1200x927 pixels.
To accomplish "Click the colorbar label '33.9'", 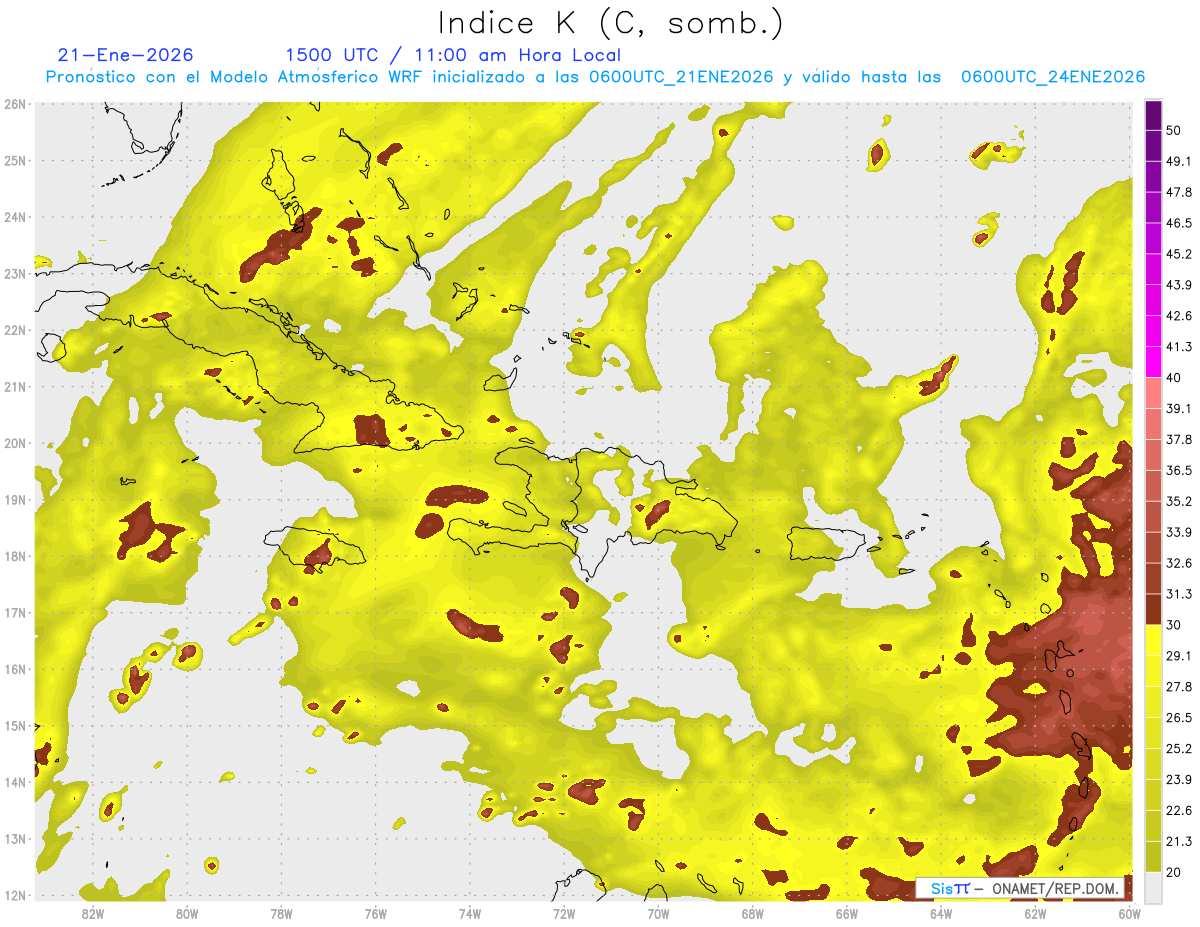I will pyautogui.click(x=1178, y=532).
